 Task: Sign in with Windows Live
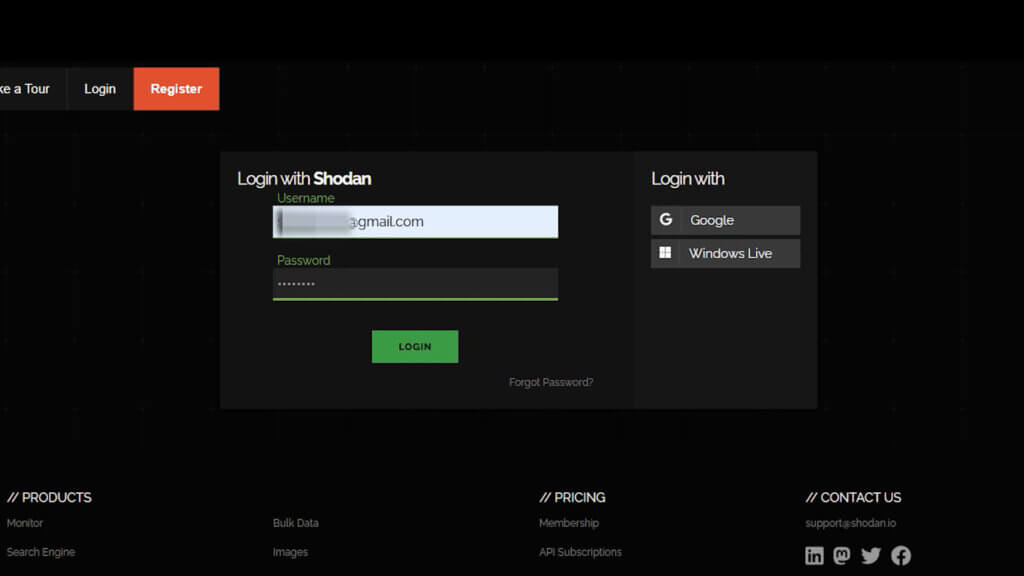(x=725, y=253)
